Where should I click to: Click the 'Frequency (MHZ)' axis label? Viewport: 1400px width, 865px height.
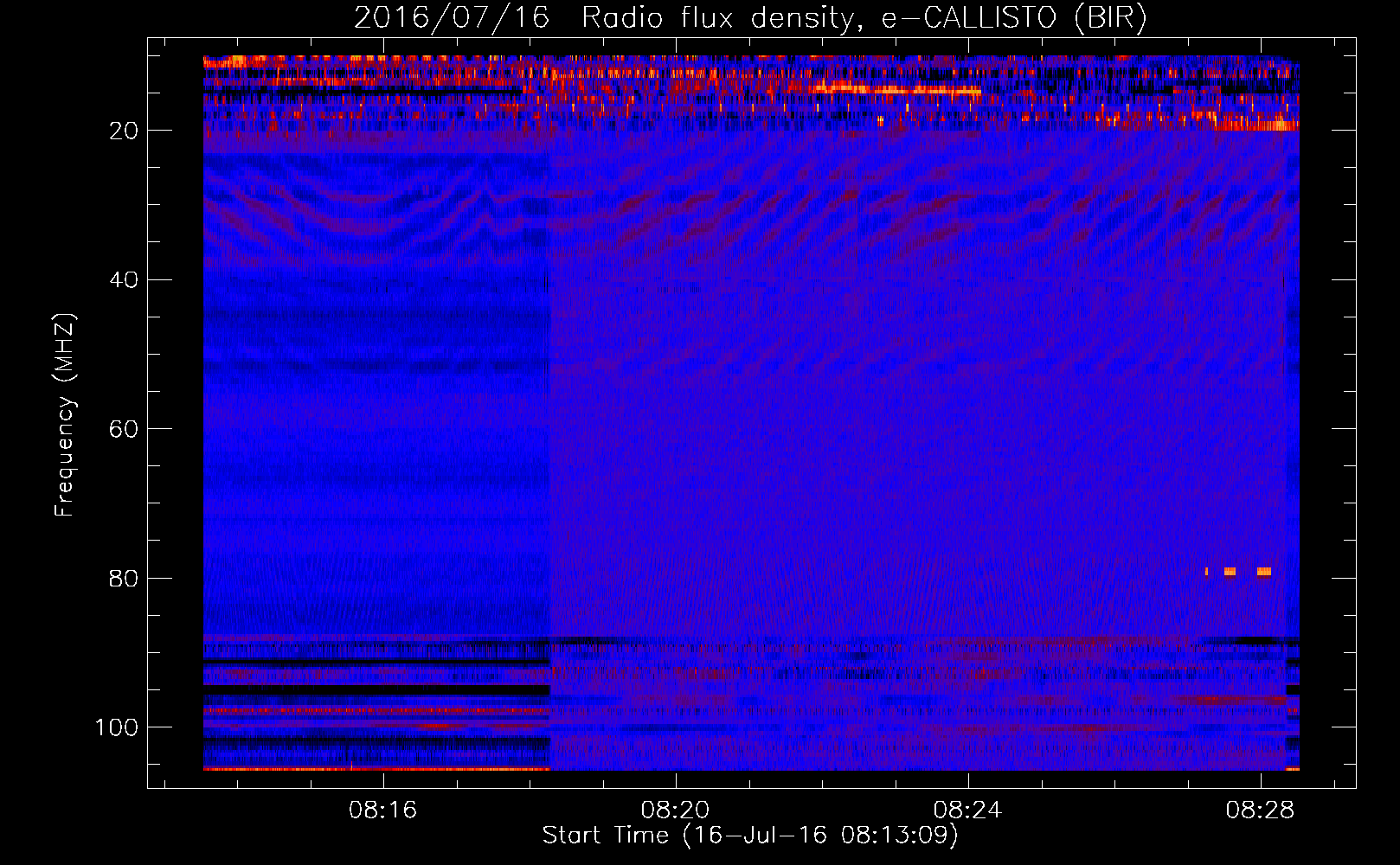pos(65,415)
